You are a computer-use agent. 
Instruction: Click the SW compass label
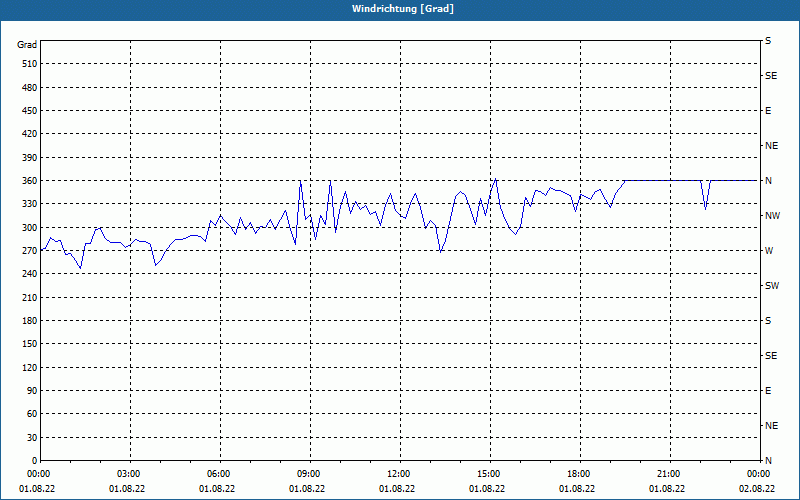tap(772, 286)
